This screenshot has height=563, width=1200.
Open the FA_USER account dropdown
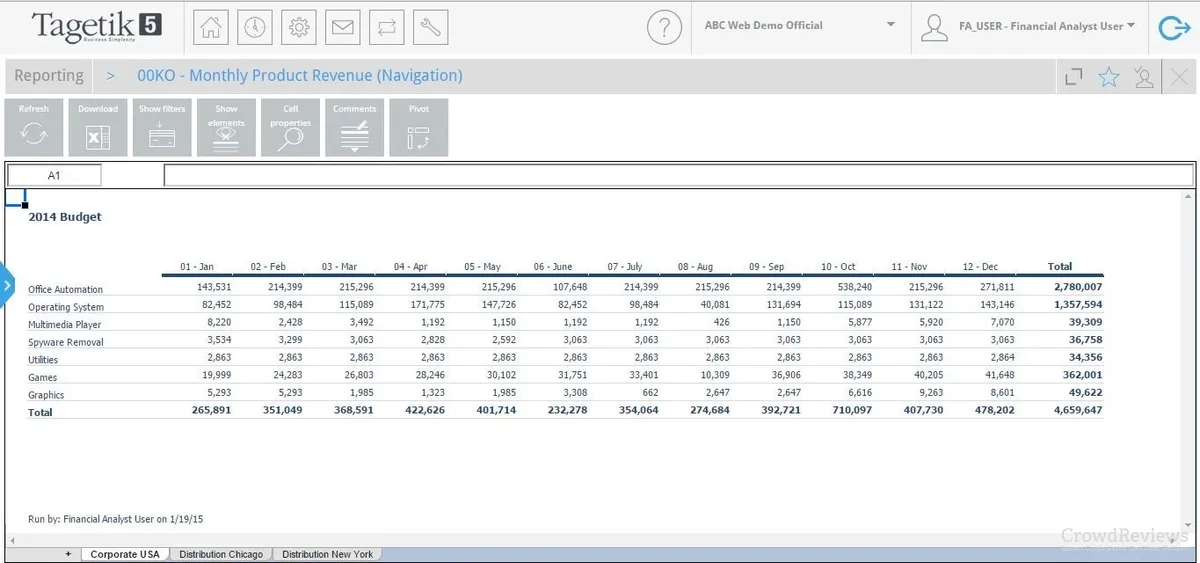tap(1029, 27)
